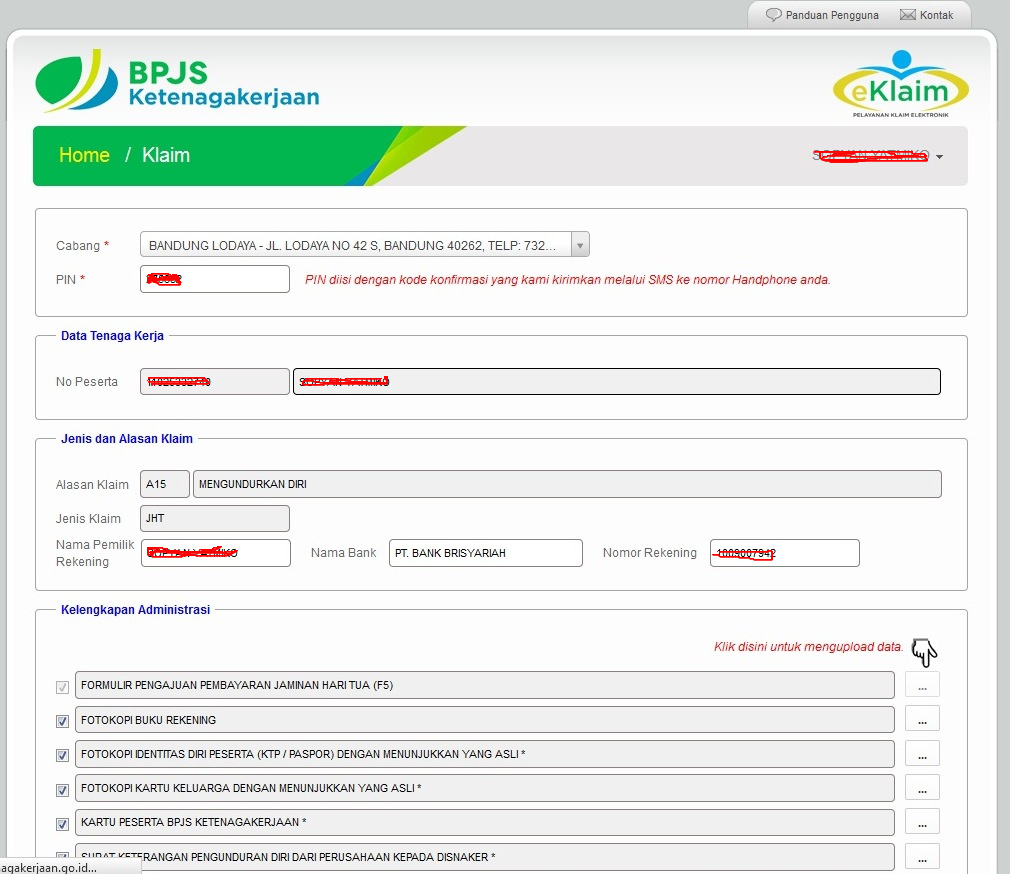Click the eKlaim logo

click(900, 84)
